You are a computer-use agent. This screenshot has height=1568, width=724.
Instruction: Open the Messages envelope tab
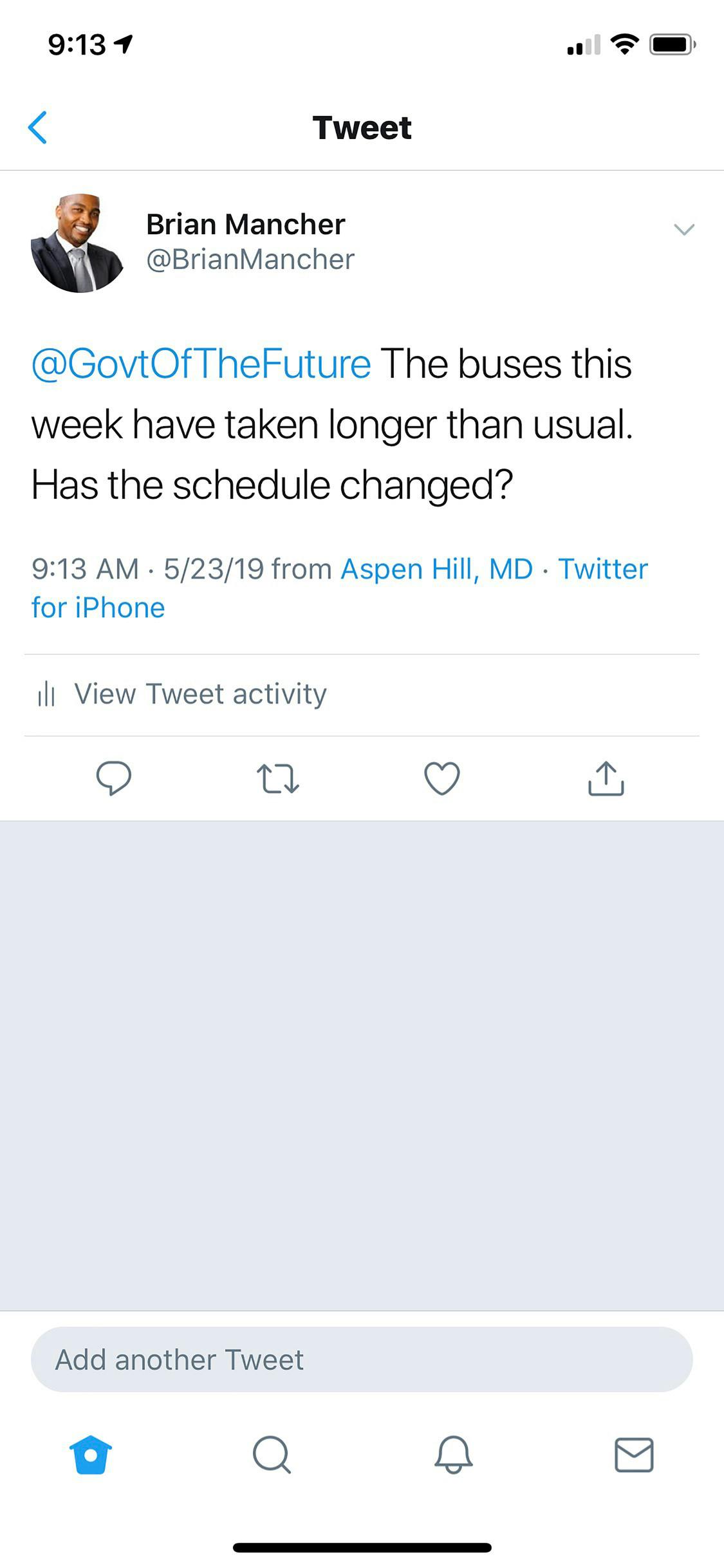(635, 1455)
